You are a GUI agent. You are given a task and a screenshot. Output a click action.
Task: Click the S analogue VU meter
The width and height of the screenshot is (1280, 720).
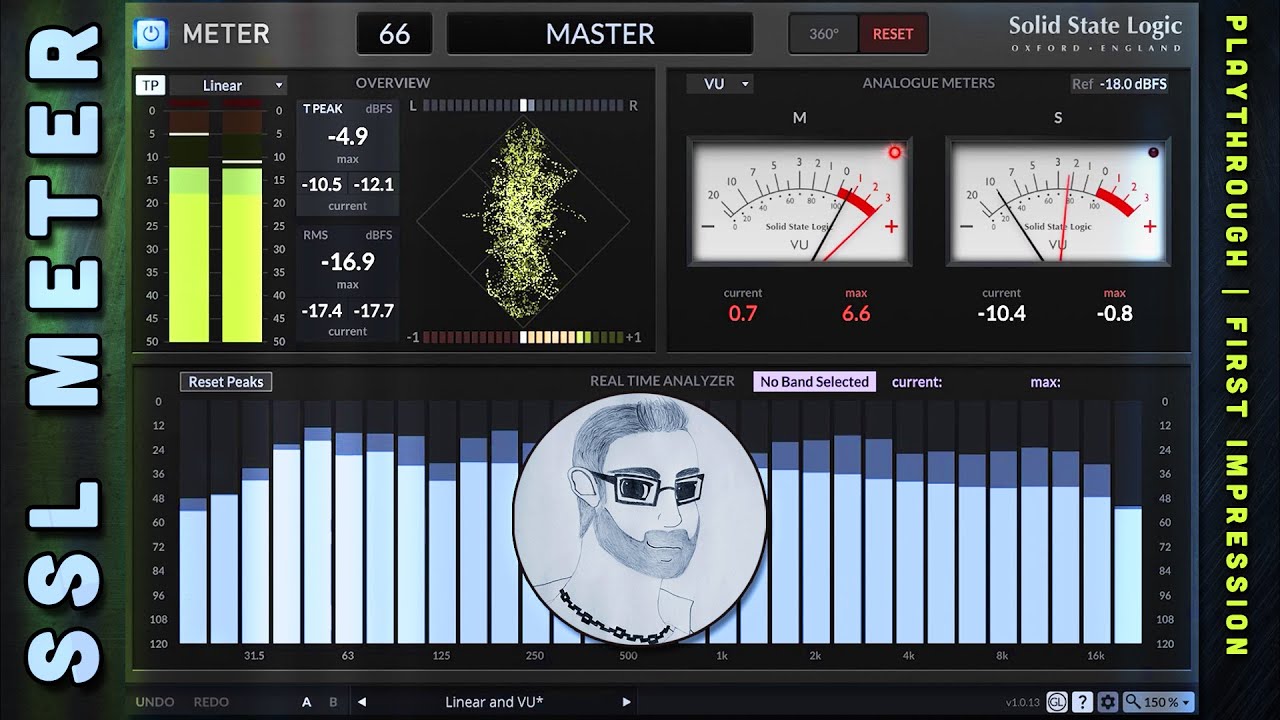[x=1057, y=202]
